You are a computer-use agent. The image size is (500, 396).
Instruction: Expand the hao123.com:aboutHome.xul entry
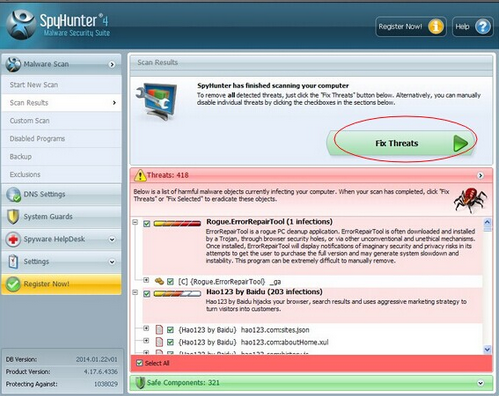146,340
